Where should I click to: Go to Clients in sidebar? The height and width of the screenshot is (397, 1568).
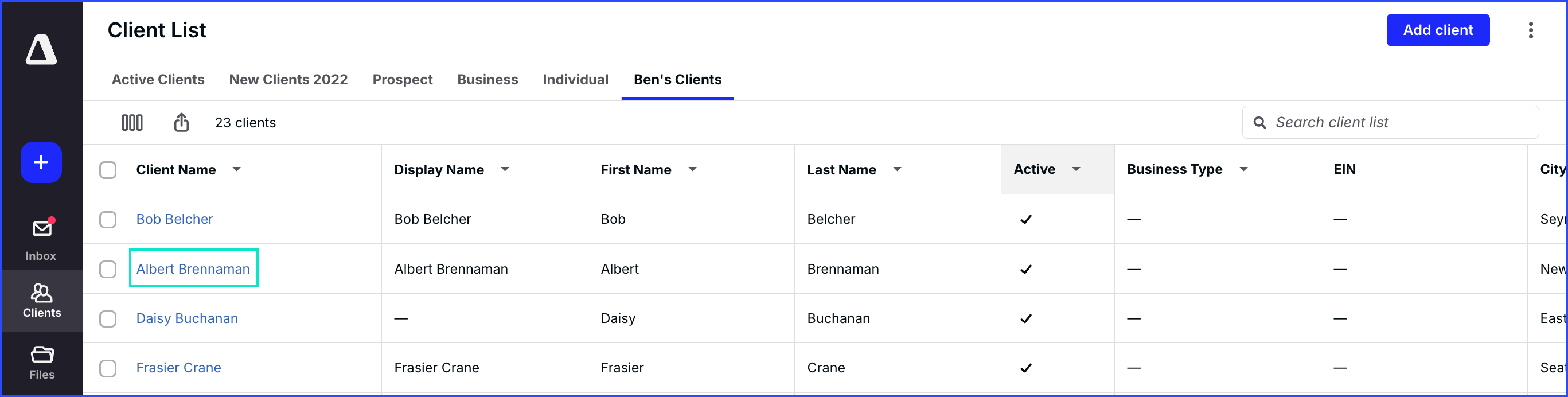pyautogui.click(x=41, y=300)
